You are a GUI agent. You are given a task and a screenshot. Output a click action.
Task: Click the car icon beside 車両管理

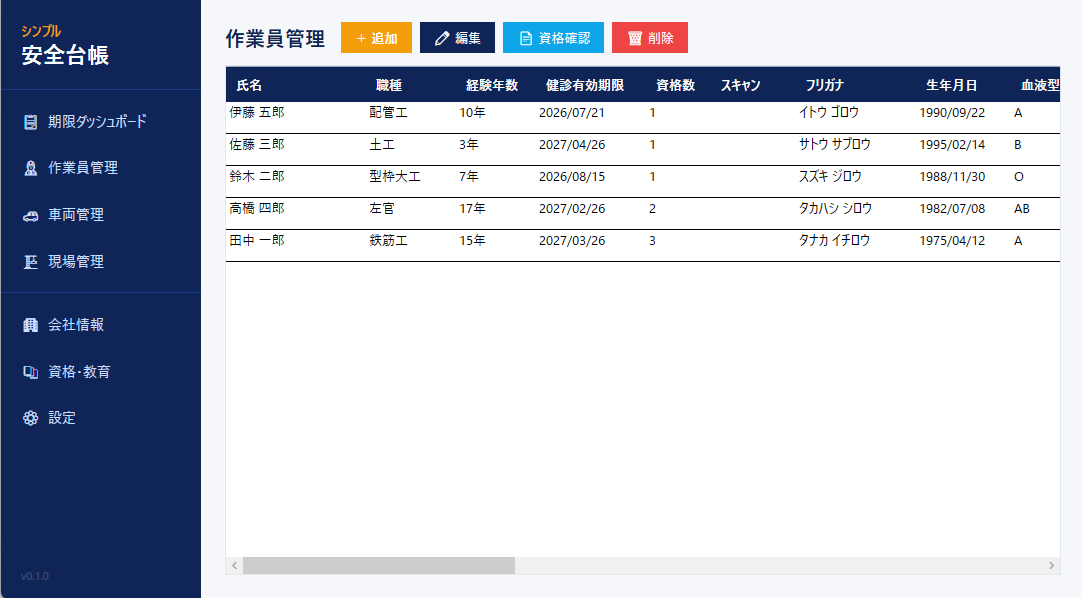click(30, 215)
